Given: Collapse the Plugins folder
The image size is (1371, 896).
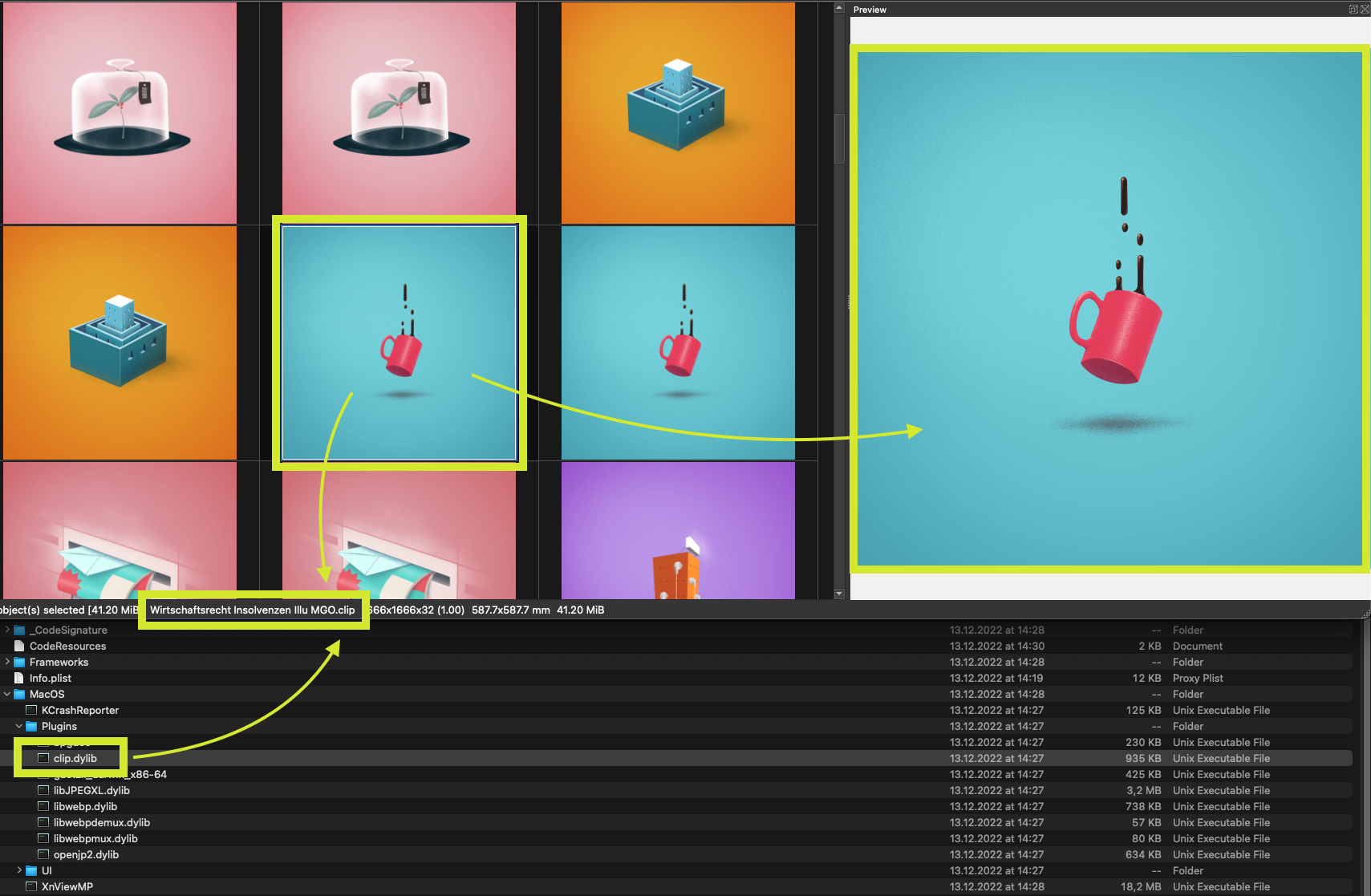Looking at the screenshot, I should (x=19, y=726).
